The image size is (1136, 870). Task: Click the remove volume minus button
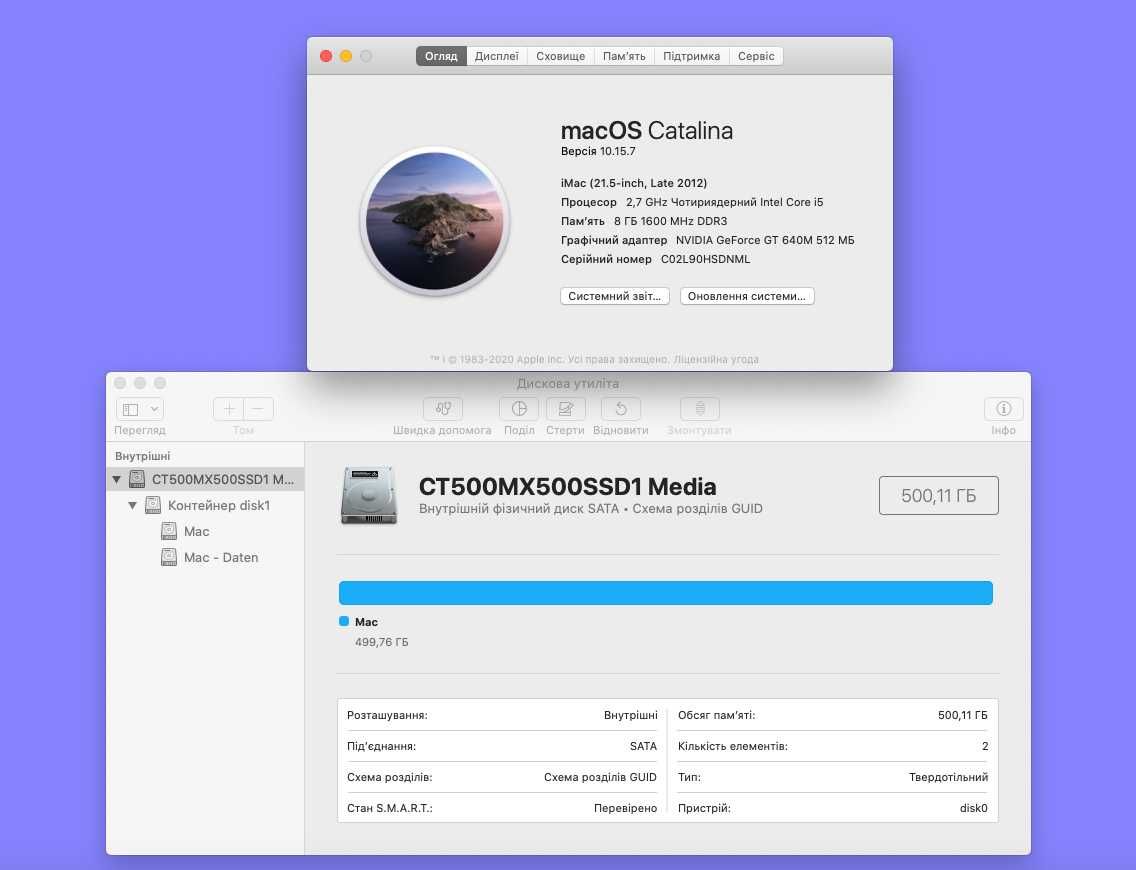(x=259, y=409)
